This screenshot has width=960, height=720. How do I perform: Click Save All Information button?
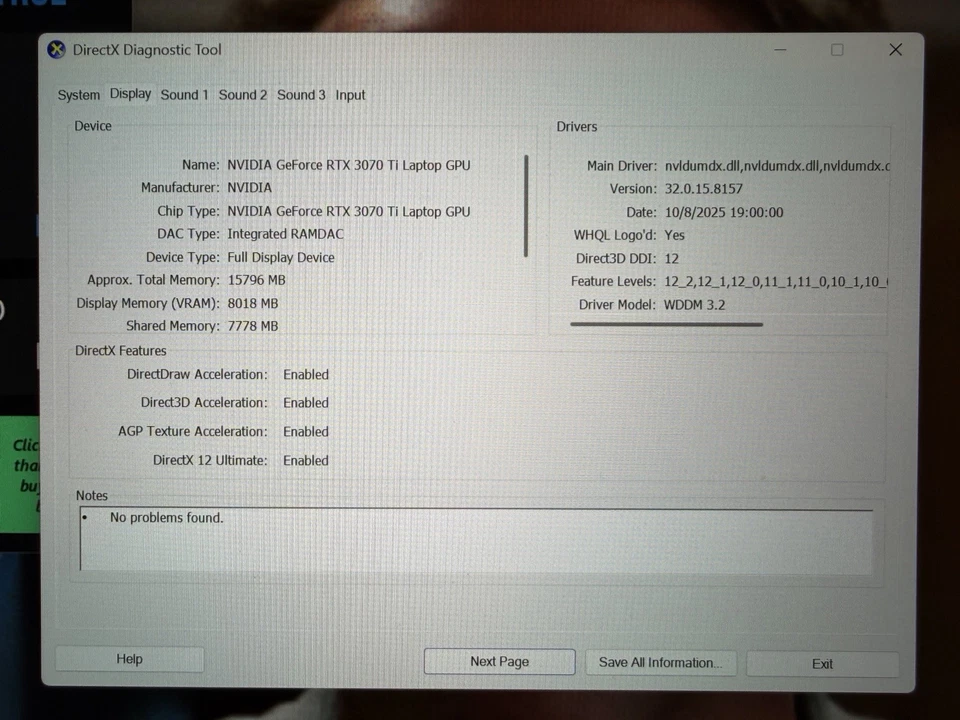660,662
